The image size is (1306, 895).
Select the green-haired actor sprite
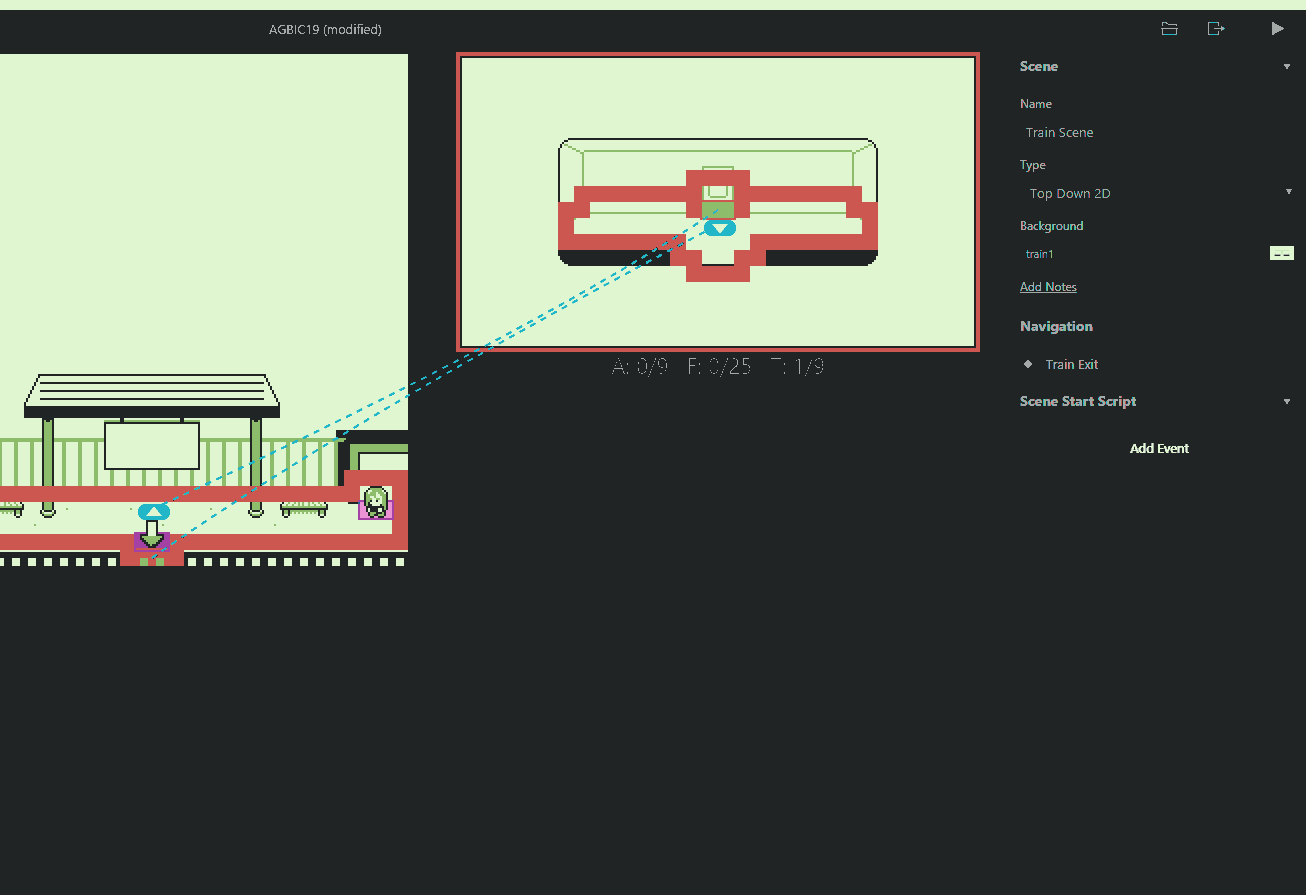pos(376,502)
